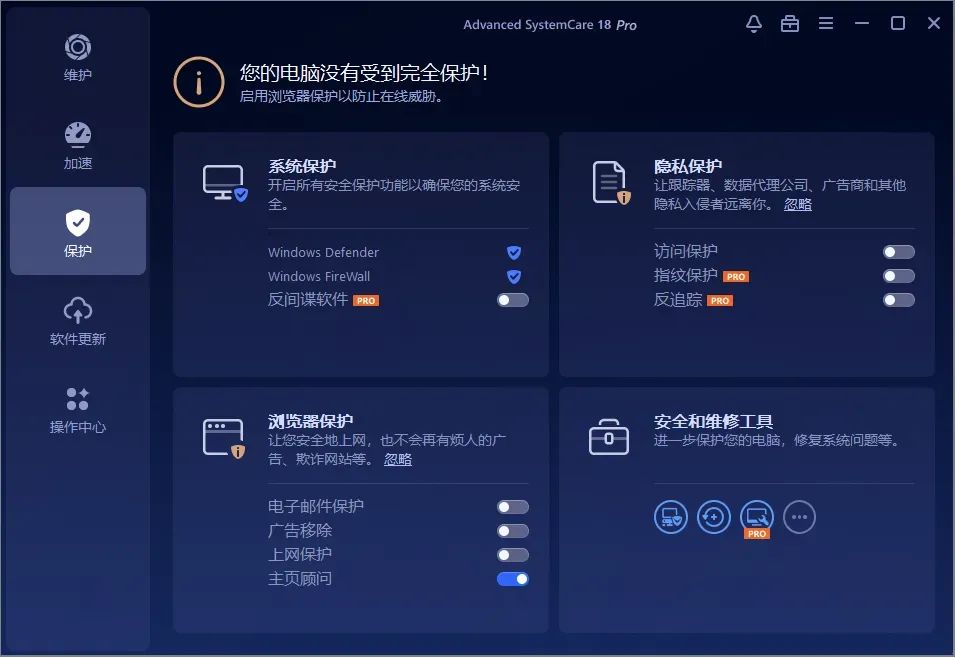Turn on 上网保护 surfing protection toggle

point(513,555)
